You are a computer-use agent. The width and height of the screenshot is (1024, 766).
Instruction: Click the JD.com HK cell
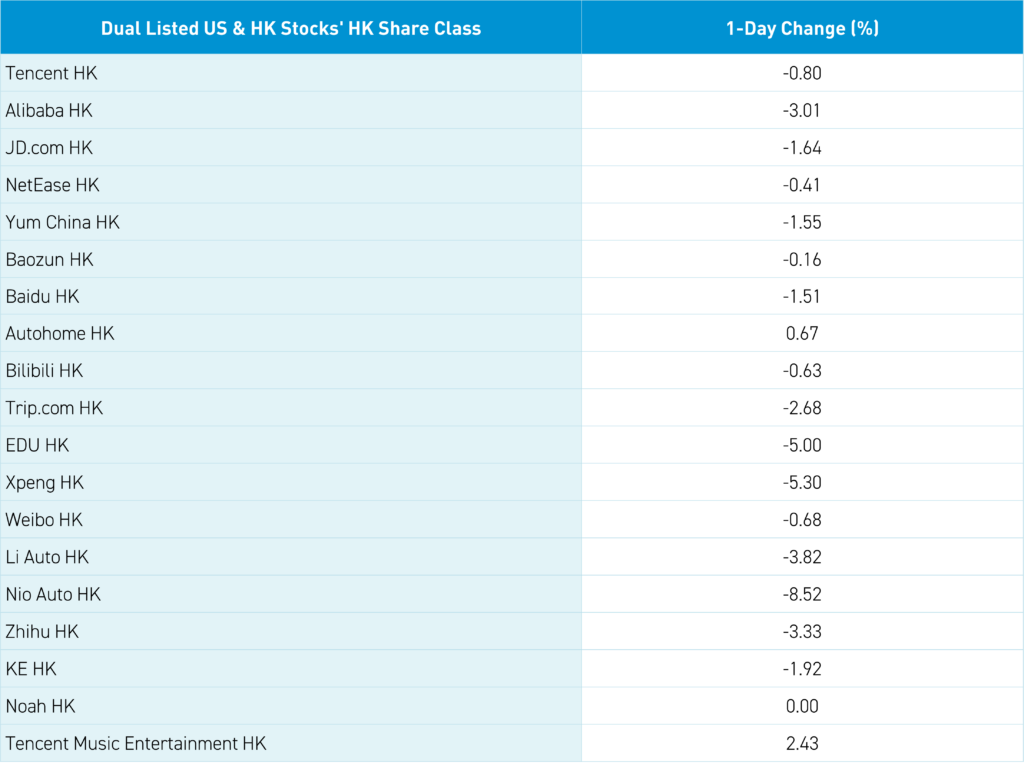(49, 148)
